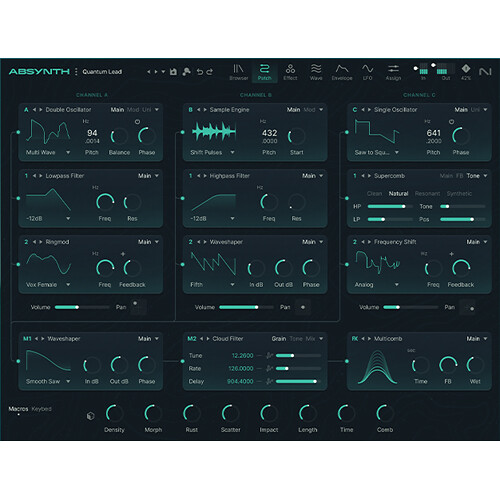Toggle Ringmod module on/off dot
The width and height of the screenshot is (500, 500).
18,264
